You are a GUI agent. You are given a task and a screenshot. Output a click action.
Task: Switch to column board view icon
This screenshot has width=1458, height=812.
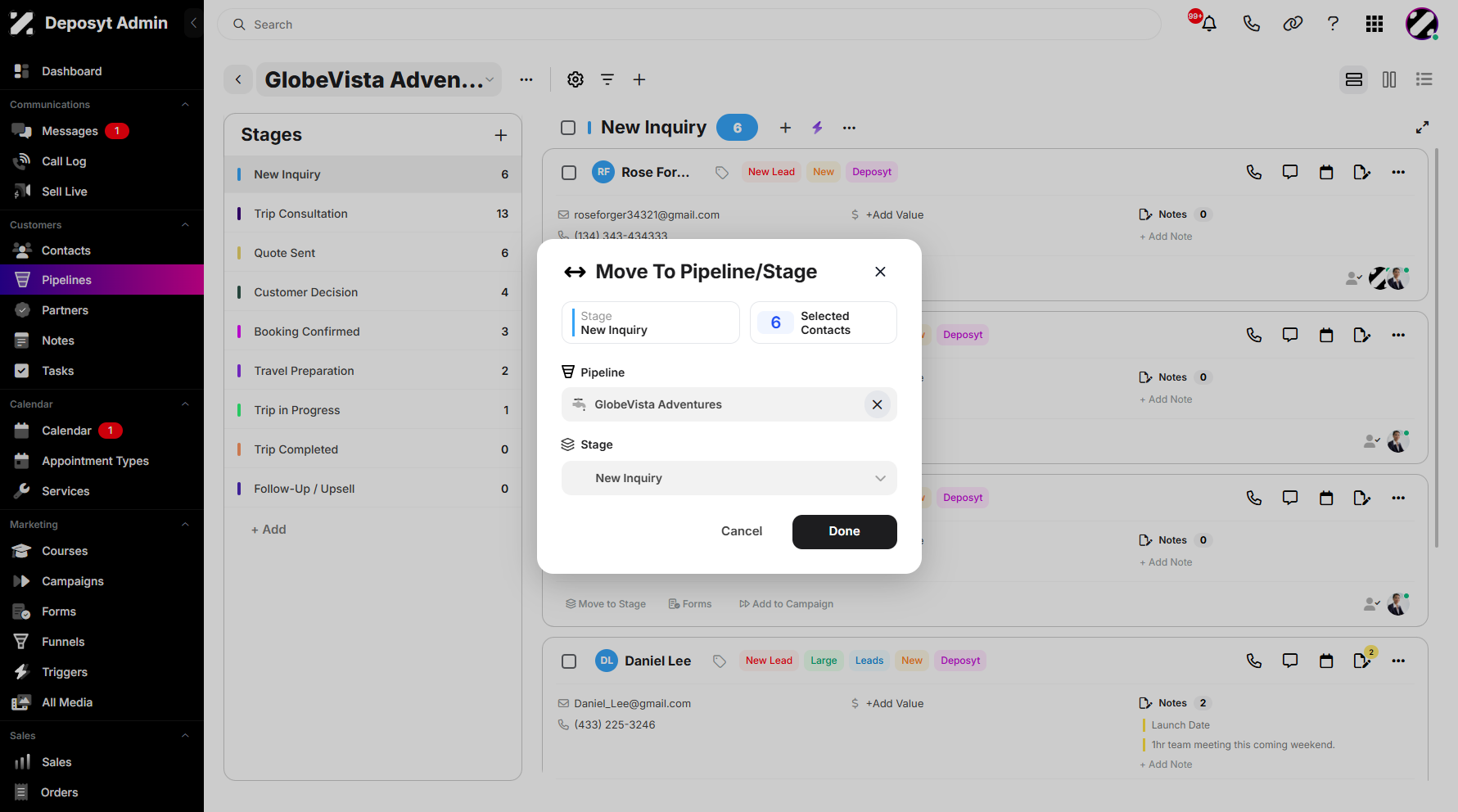coord(1389,79)
